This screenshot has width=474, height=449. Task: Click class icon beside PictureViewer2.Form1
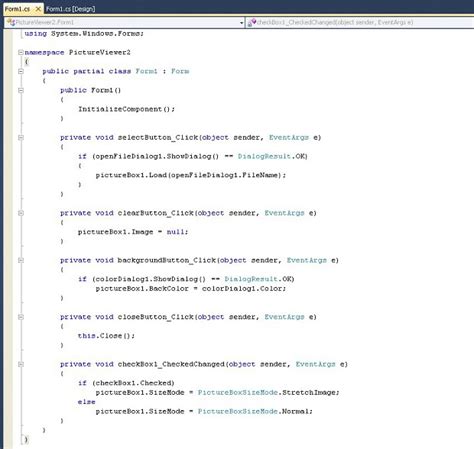click(11, 22)
